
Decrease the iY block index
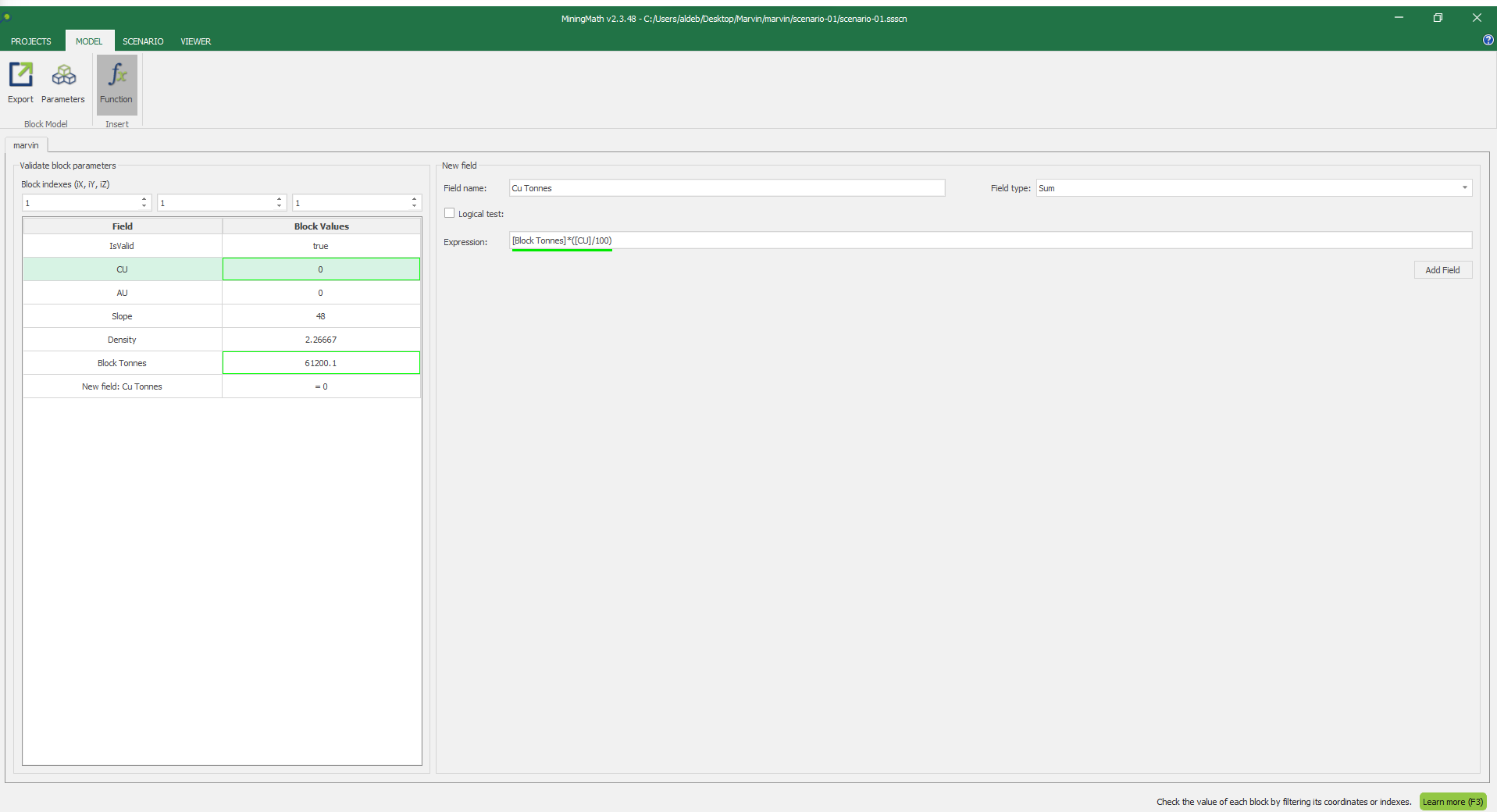click(279, 206)
